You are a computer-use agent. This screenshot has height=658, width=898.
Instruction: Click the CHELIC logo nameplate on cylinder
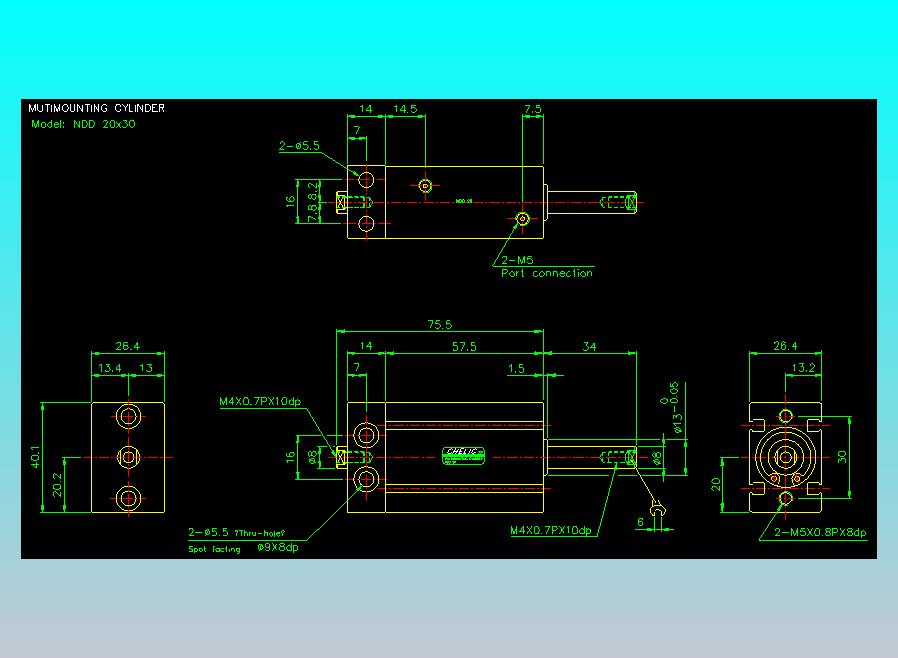[463, 456]
